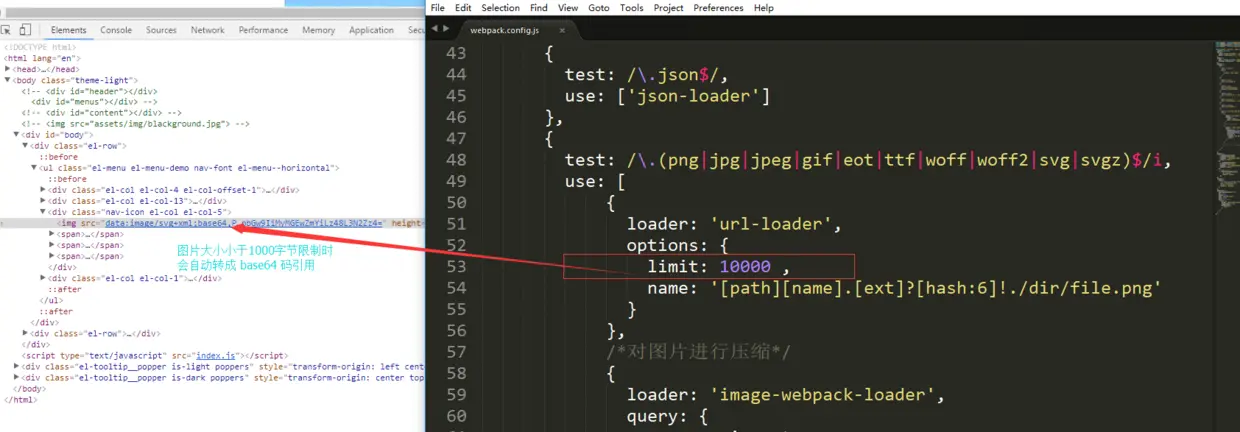Switch to the Elements tab in DevTools
Screen dimensions: 1240x432
(68, 30)
